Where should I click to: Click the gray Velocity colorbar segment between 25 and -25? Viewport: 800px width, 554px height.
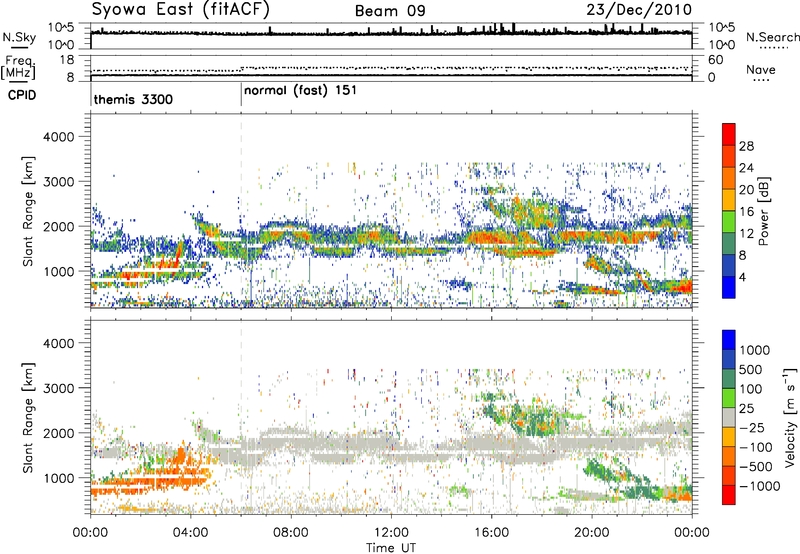tap(729, 417)
